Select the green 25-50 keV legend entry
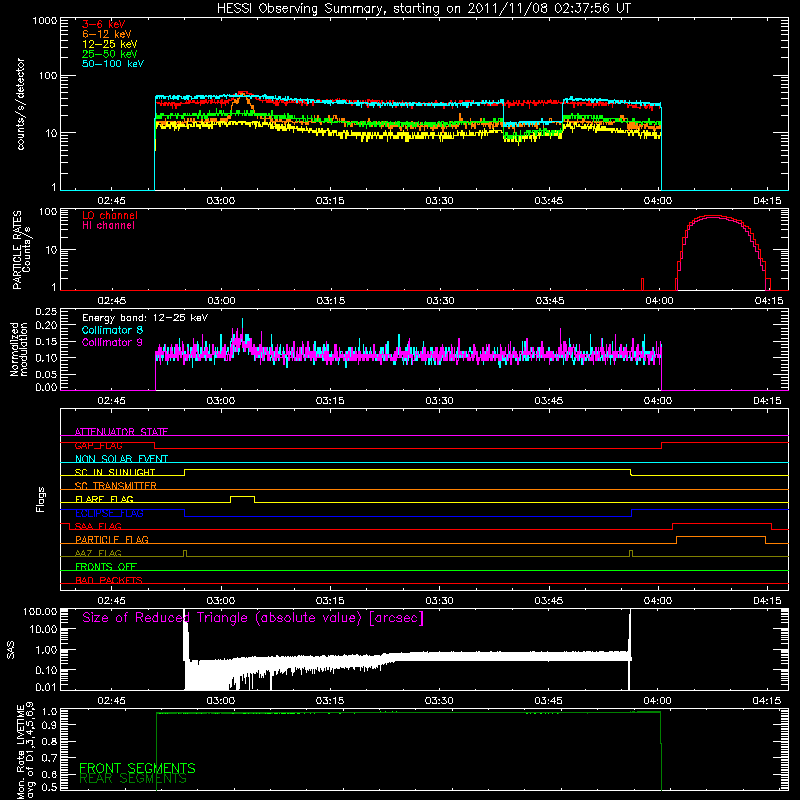 [x=110, y=54]
